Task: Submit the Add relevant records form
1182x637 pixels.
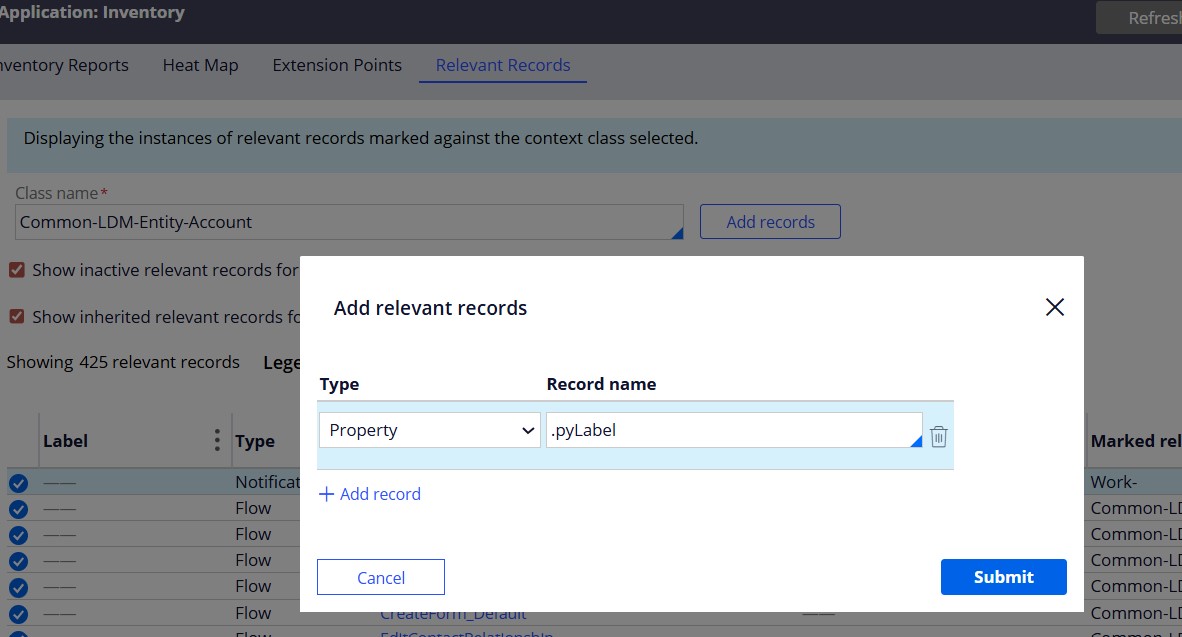Action: [x=1003, y=576]
